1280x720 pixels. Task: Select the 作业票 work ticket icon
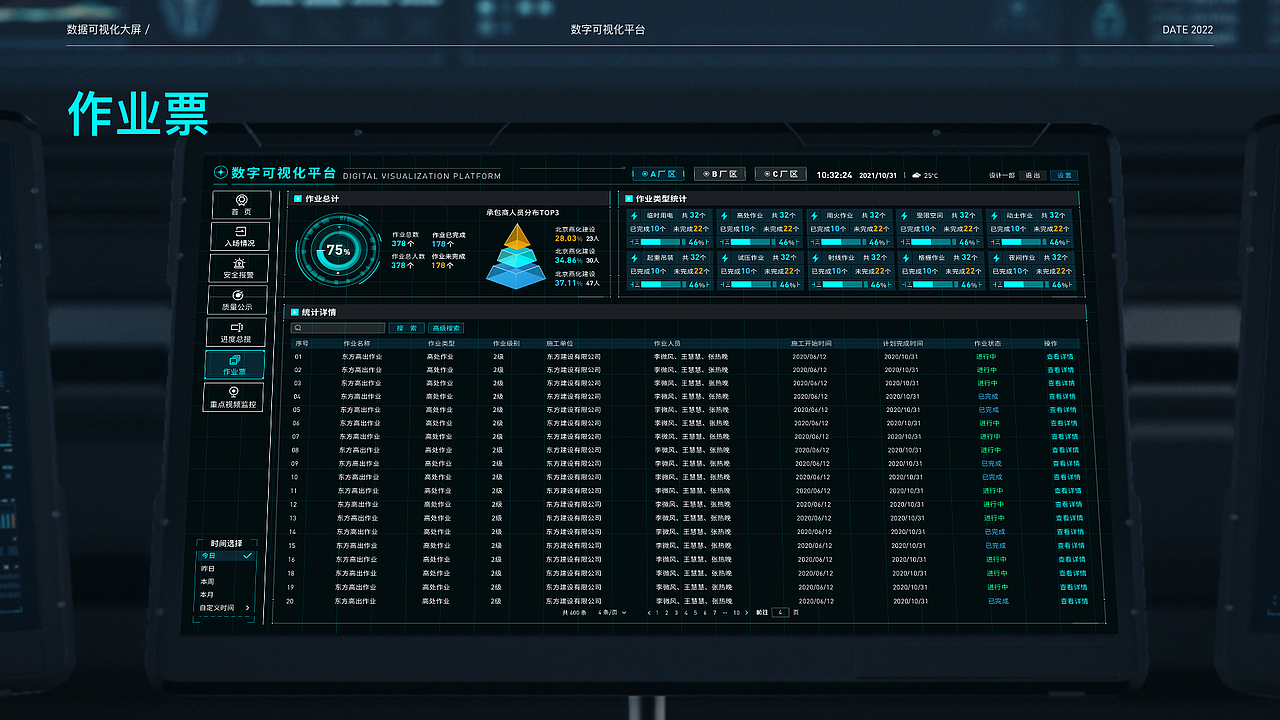click(235, 360)
